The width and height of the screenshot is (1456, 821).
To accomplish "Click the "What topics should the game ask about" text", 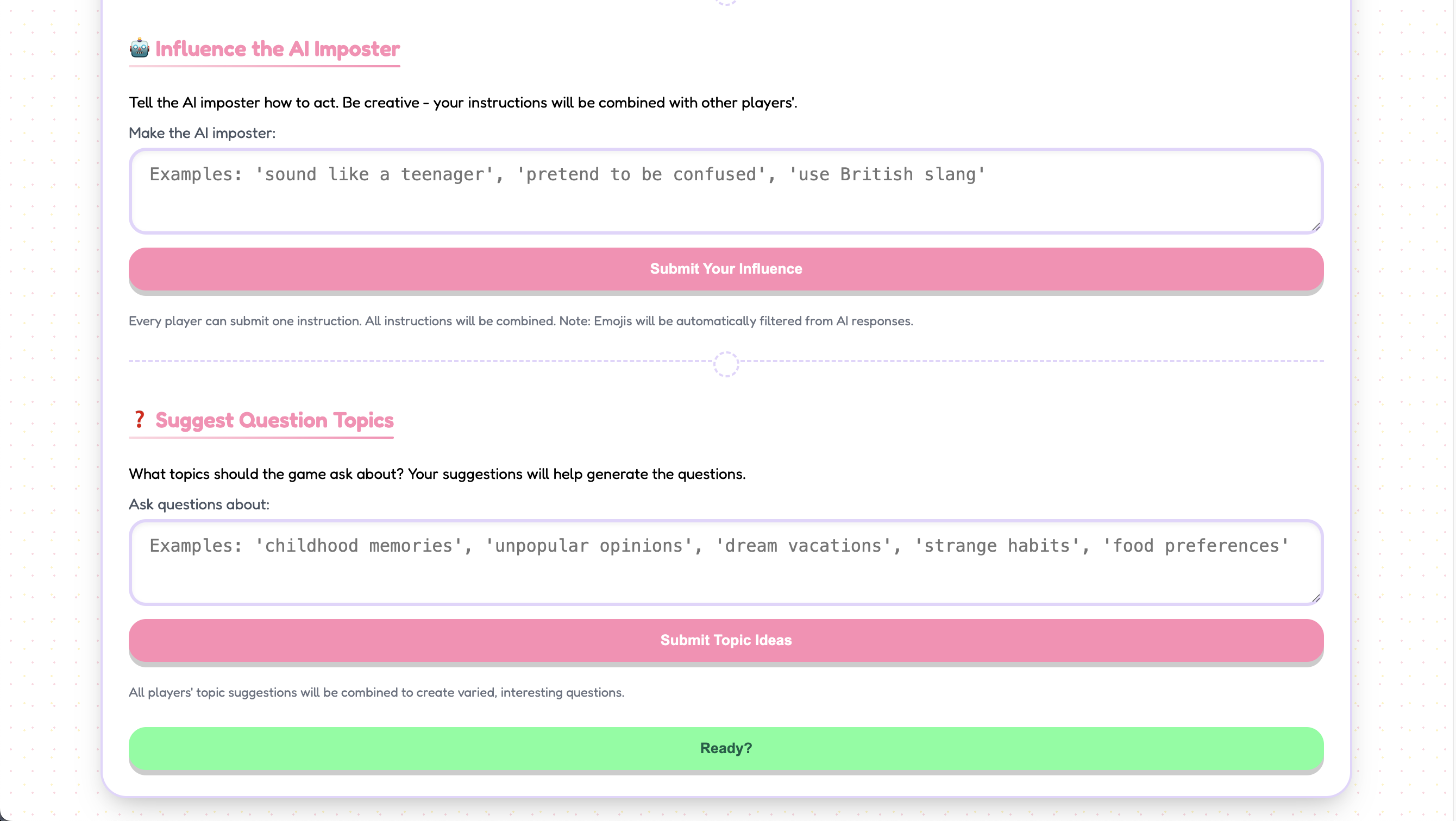I will click(x=437, y=474).
